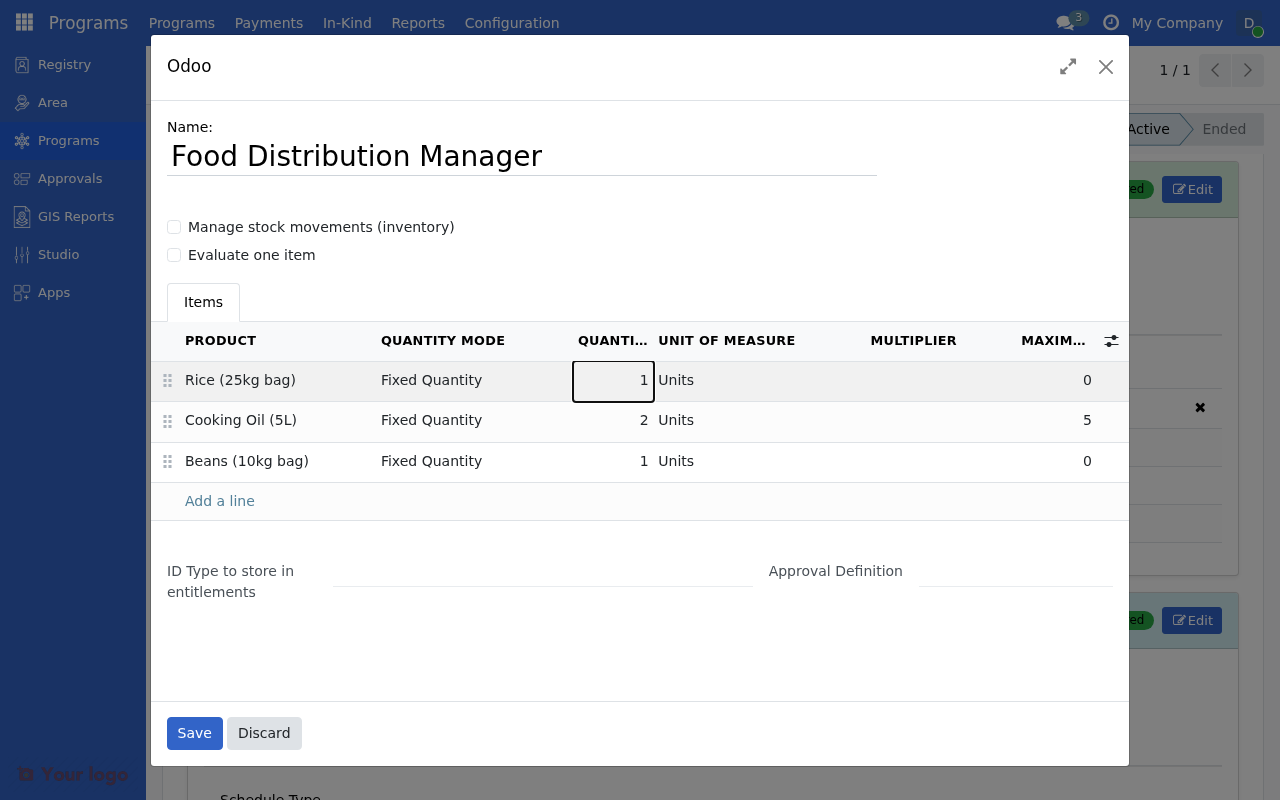The height and width of the screenshot is (800, 1280).
Task: Expand the dialog to full screen
Action: pos(1067,66)
